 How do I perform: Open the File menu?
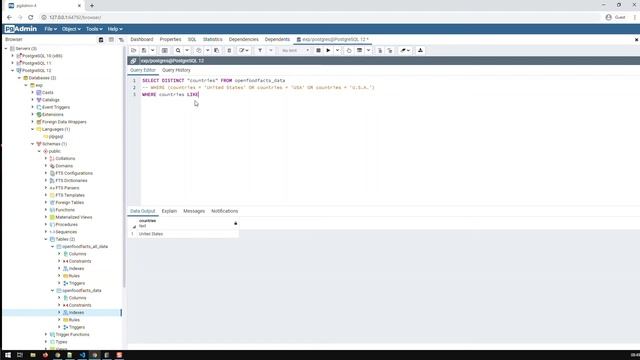point(51,29)
